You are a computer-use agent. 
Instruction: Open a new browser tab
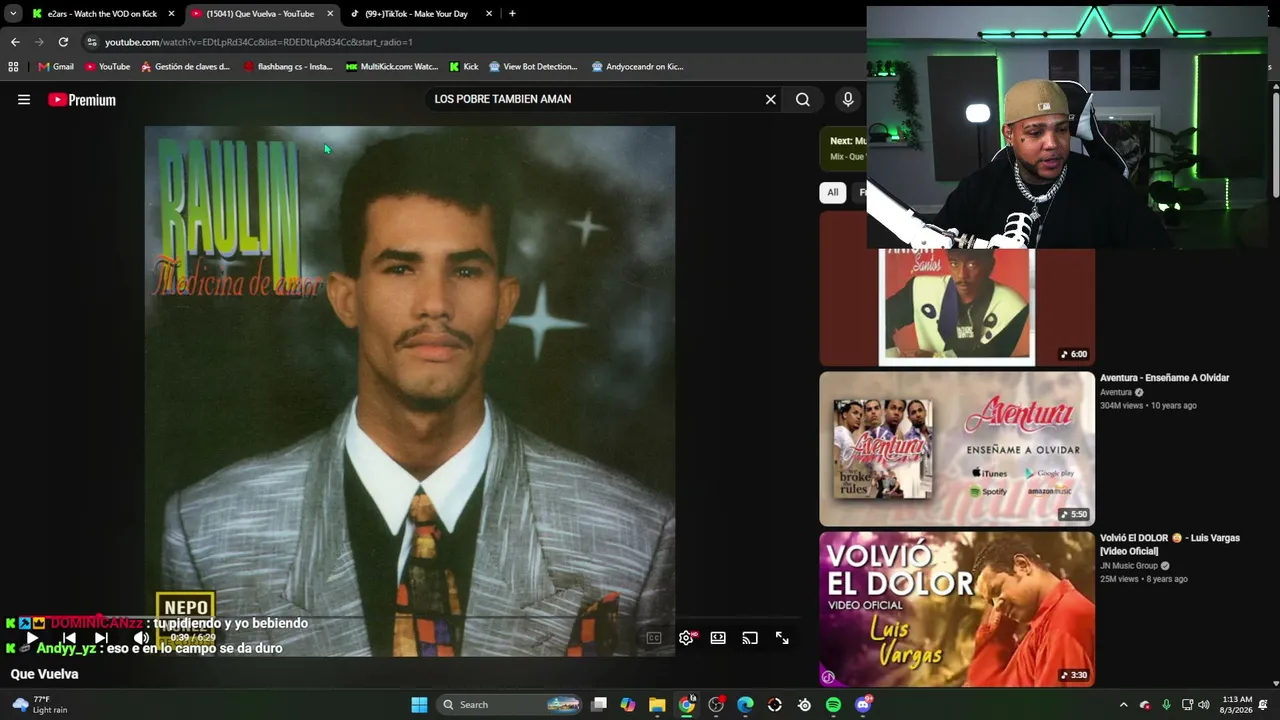tap(512, 14)
